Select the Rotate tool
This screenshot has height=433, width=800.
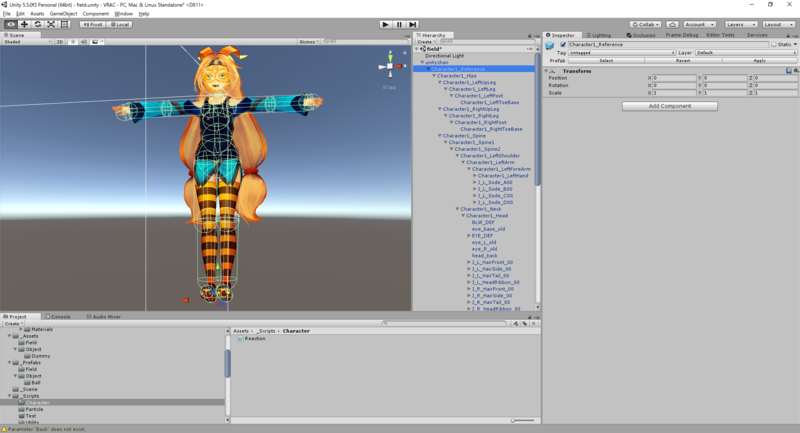(38, 24)
